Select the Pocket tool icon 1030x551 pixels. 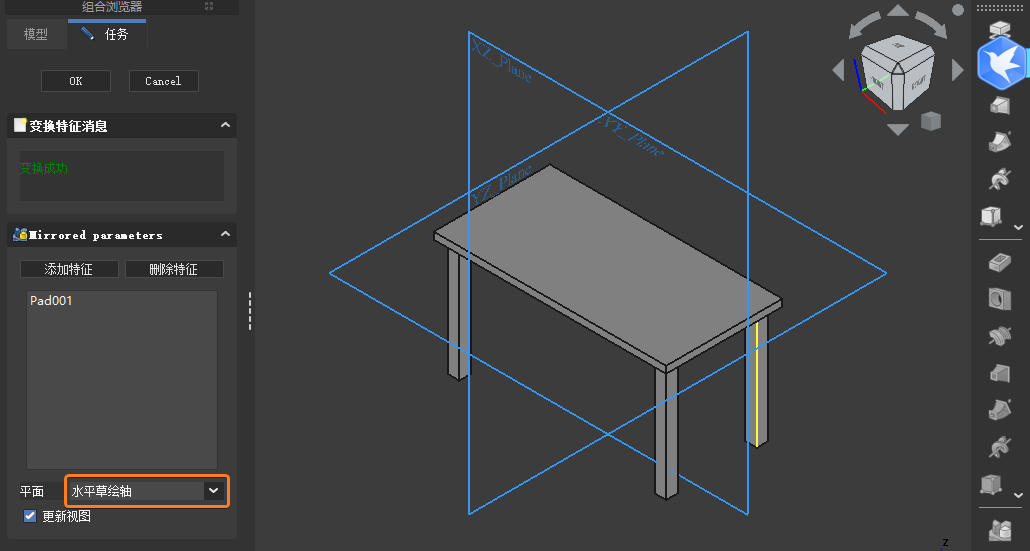[x=999, y=263]
